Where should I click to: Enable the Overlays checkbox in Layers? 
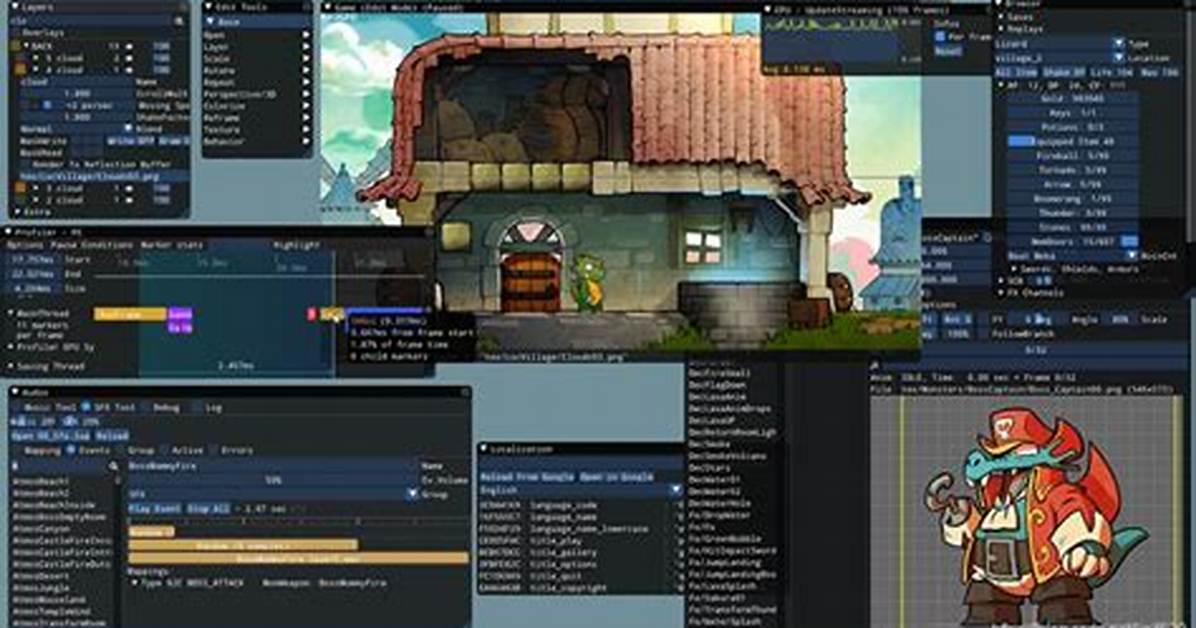tap(15, 33)
